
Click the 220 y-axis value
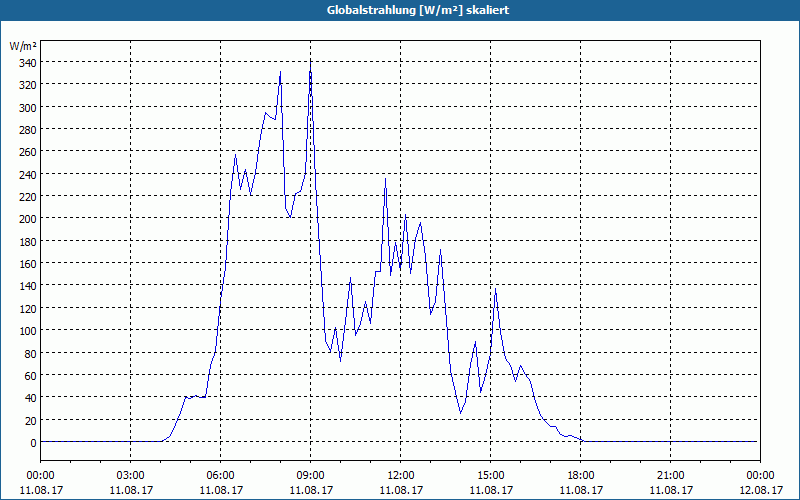[28, 197]
